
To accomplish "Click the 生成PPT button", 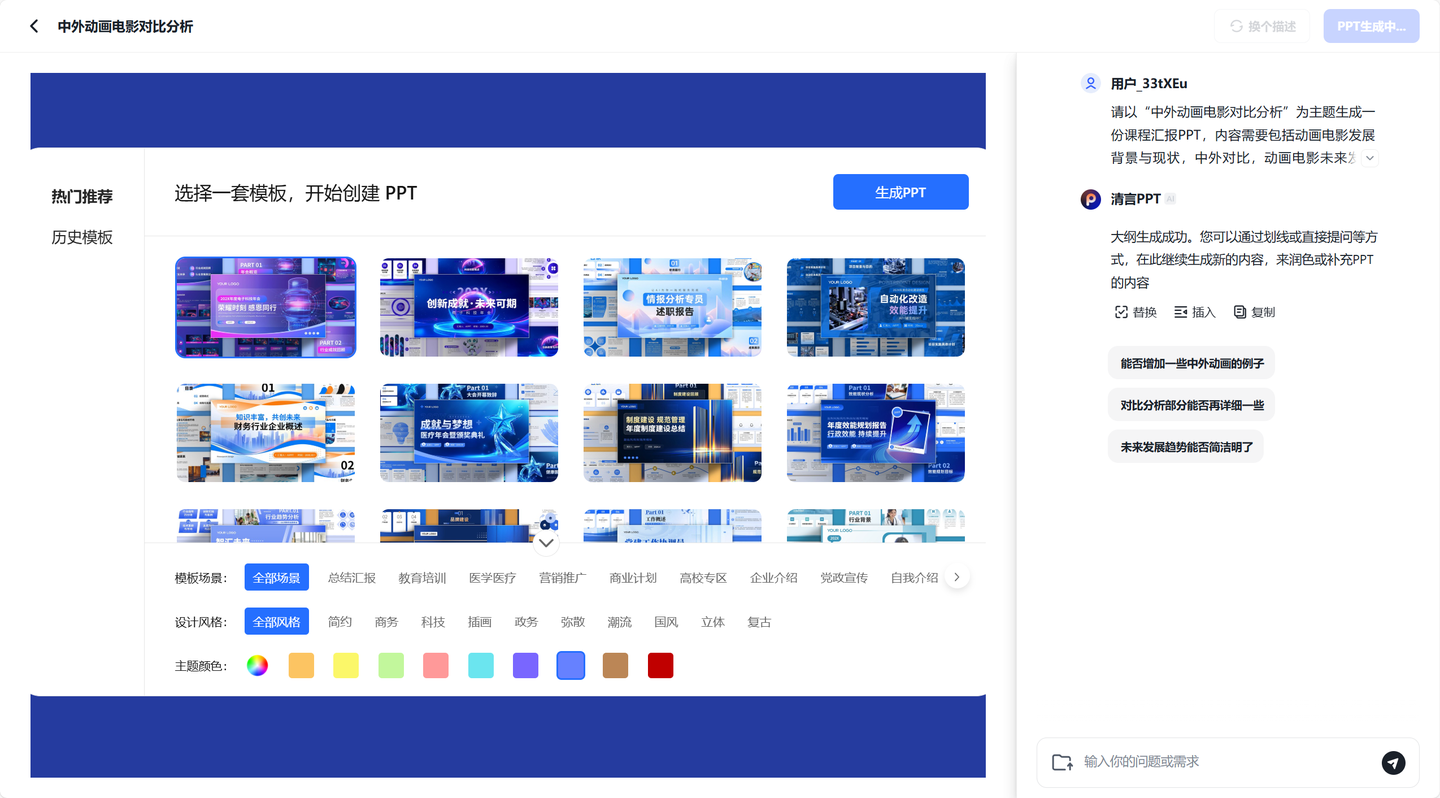I will 900,192.
